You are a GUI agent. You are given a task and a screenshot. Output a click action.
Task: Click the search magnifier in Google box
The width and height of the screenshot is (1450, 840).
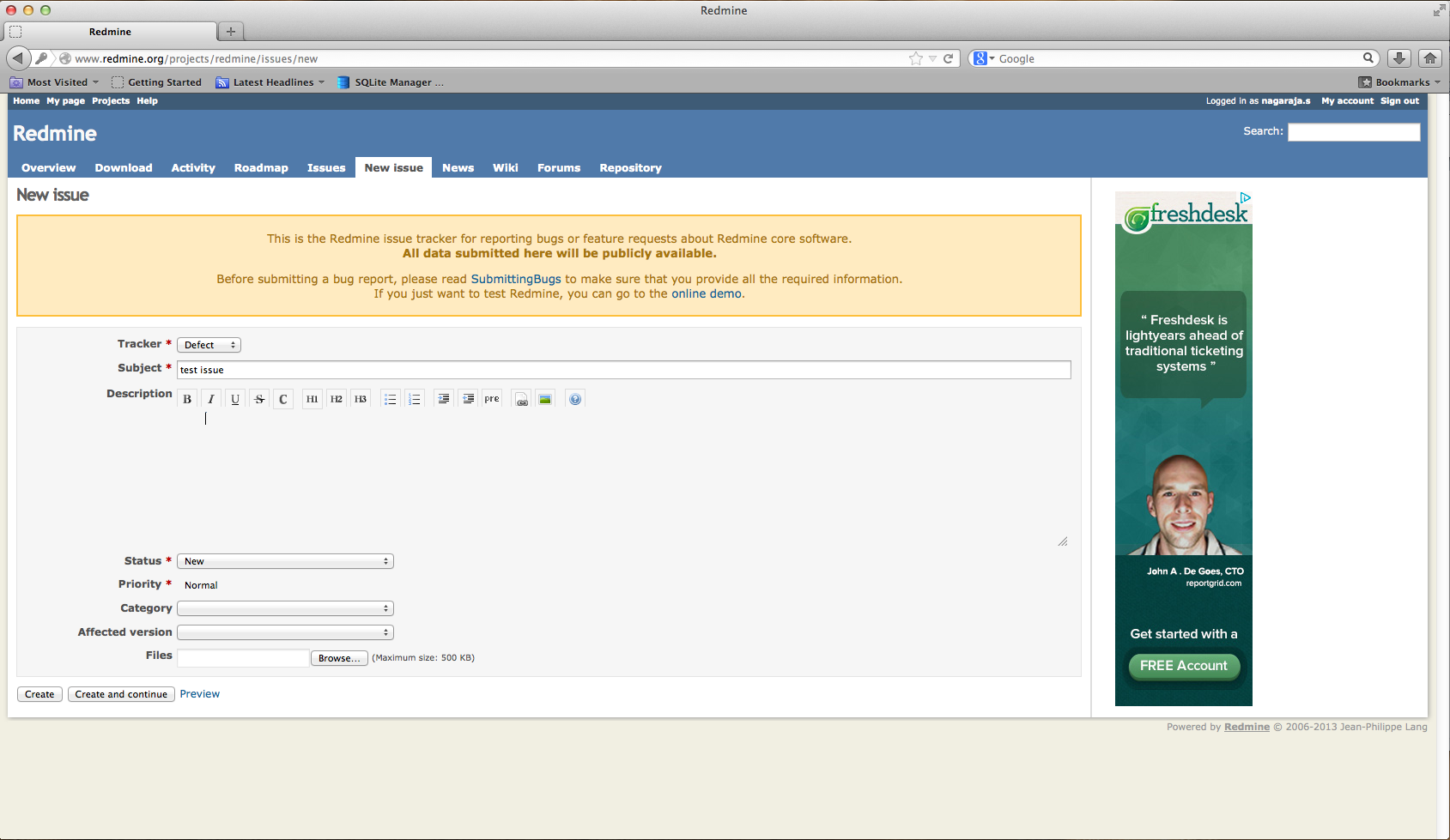[x=1368, y=58]
